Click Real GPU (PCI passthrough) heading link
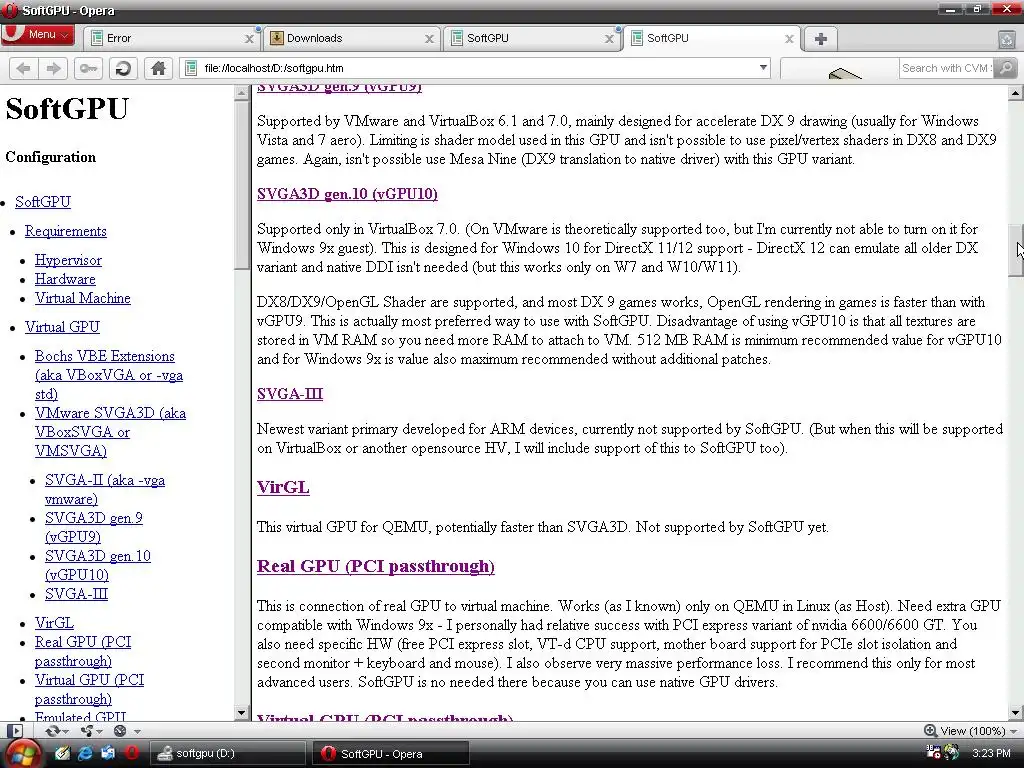1024x768 pixels. (x=376, y=566)
